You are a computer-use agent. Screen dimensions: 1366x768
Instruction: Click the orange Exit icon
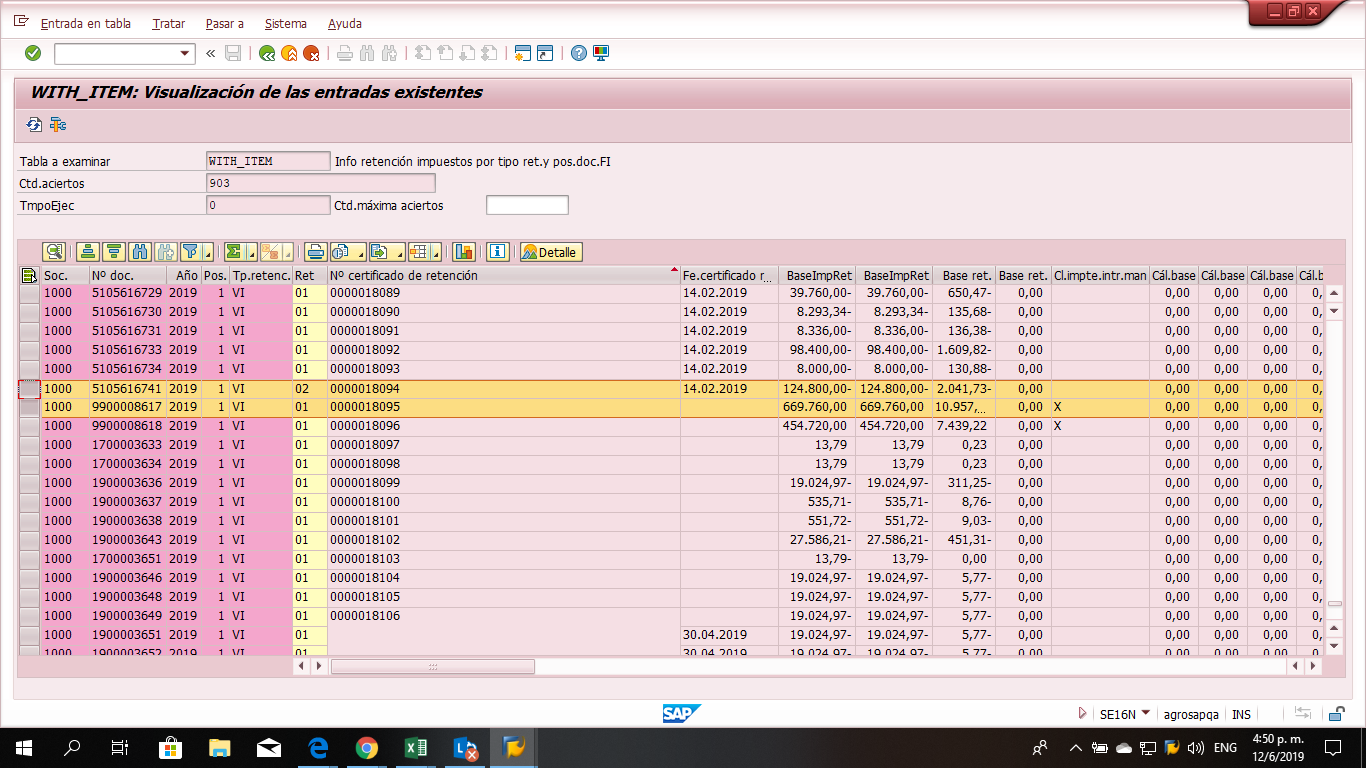289,53
